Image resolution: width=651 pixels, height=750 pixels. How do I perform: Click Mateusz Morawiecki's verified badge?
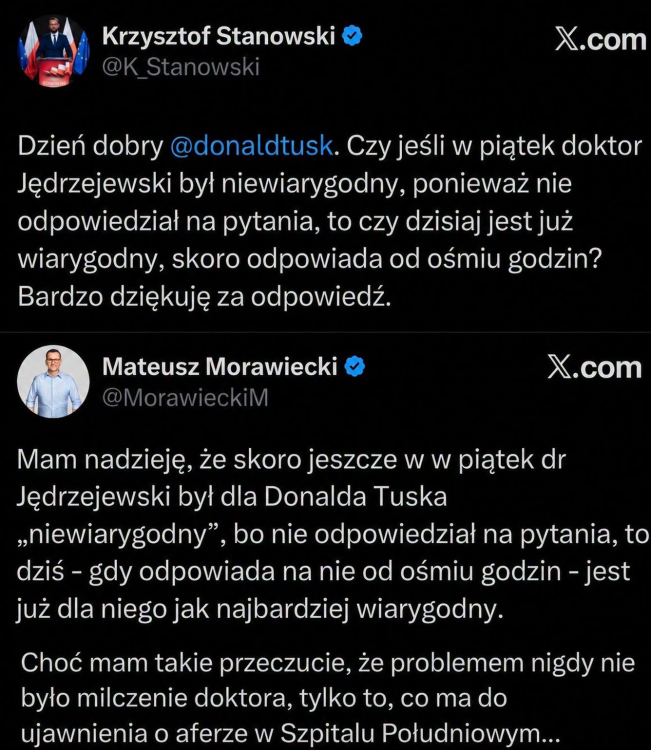click(355, 367)
